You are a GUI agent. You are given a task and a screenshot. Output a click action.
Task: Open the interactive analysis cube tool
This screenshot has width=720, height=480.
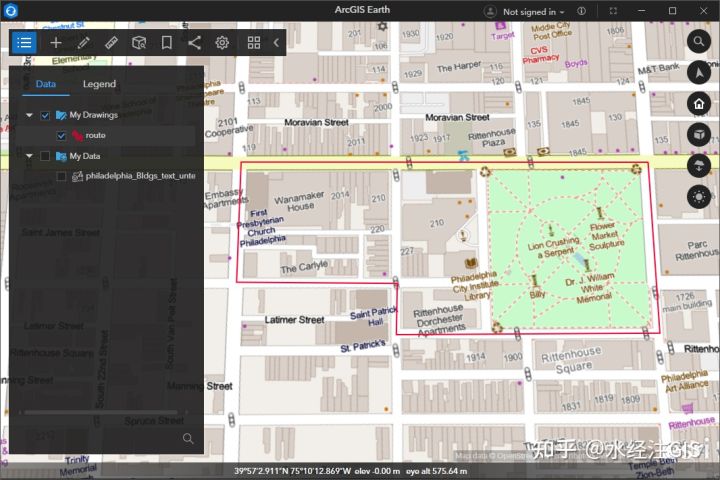pyautogui.click(x=139, y=43)
